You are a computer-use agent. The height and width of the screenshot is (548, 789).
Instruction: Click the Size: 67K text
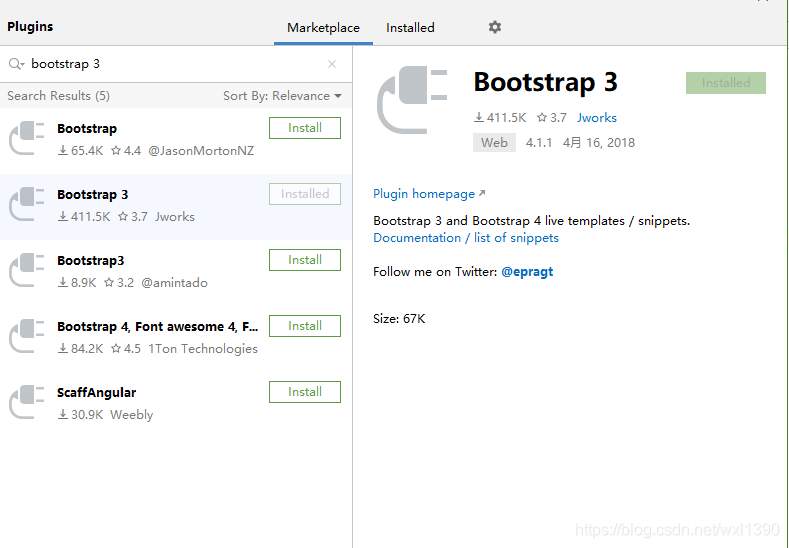(x=399, y=319)
